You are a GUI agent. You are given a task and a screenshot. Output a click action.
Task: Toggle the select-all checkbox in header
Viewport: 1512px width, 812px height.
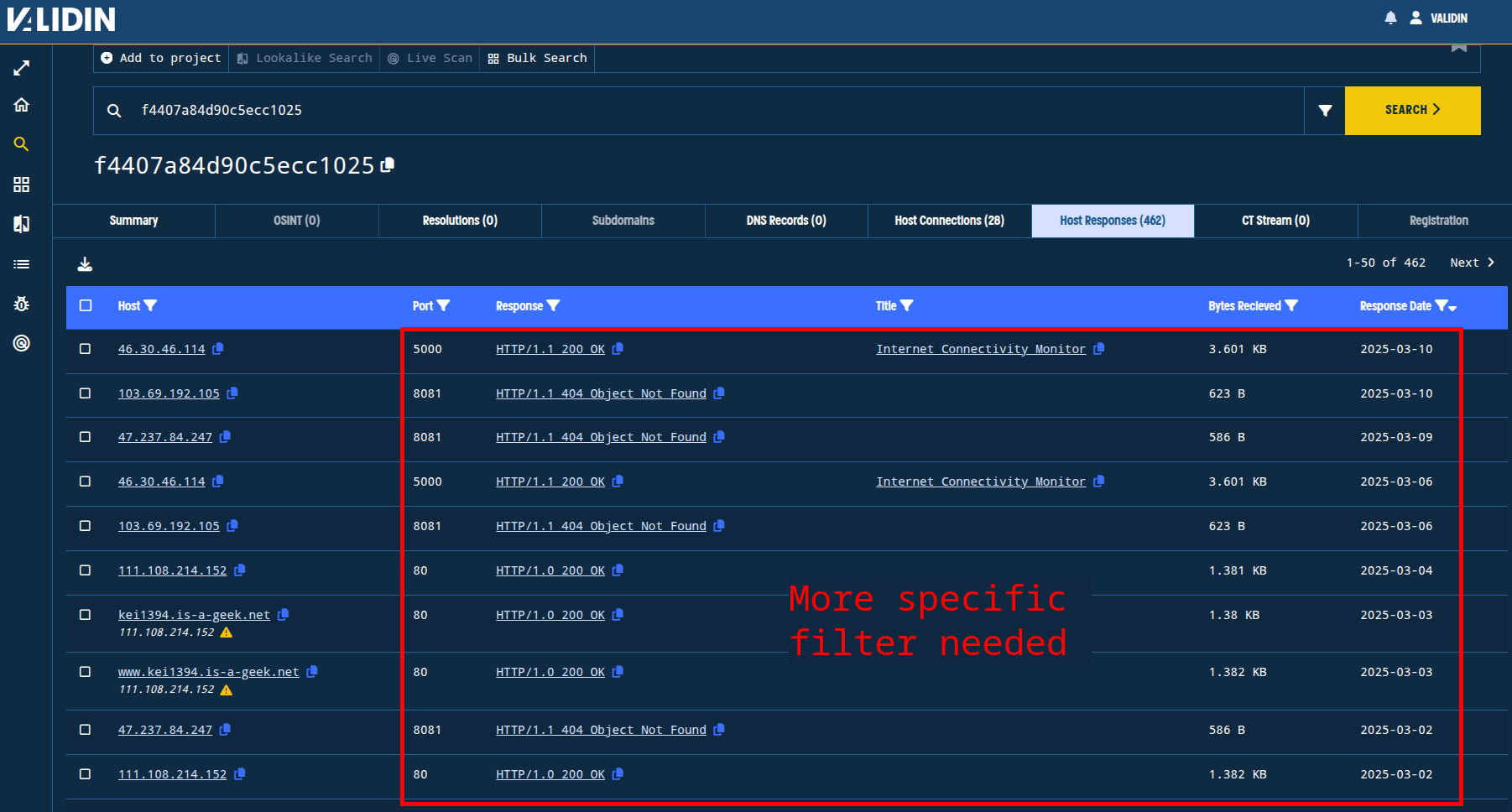click(86, 305)
